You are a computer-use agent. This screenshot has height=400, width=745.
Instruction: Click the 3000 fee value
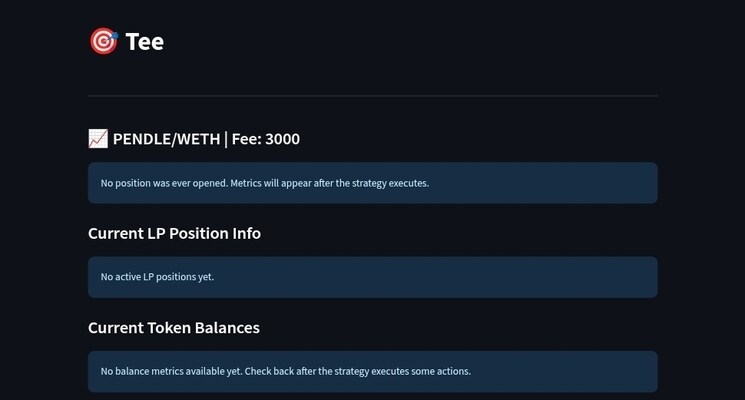pyautogui.click(x=282, y=139)
